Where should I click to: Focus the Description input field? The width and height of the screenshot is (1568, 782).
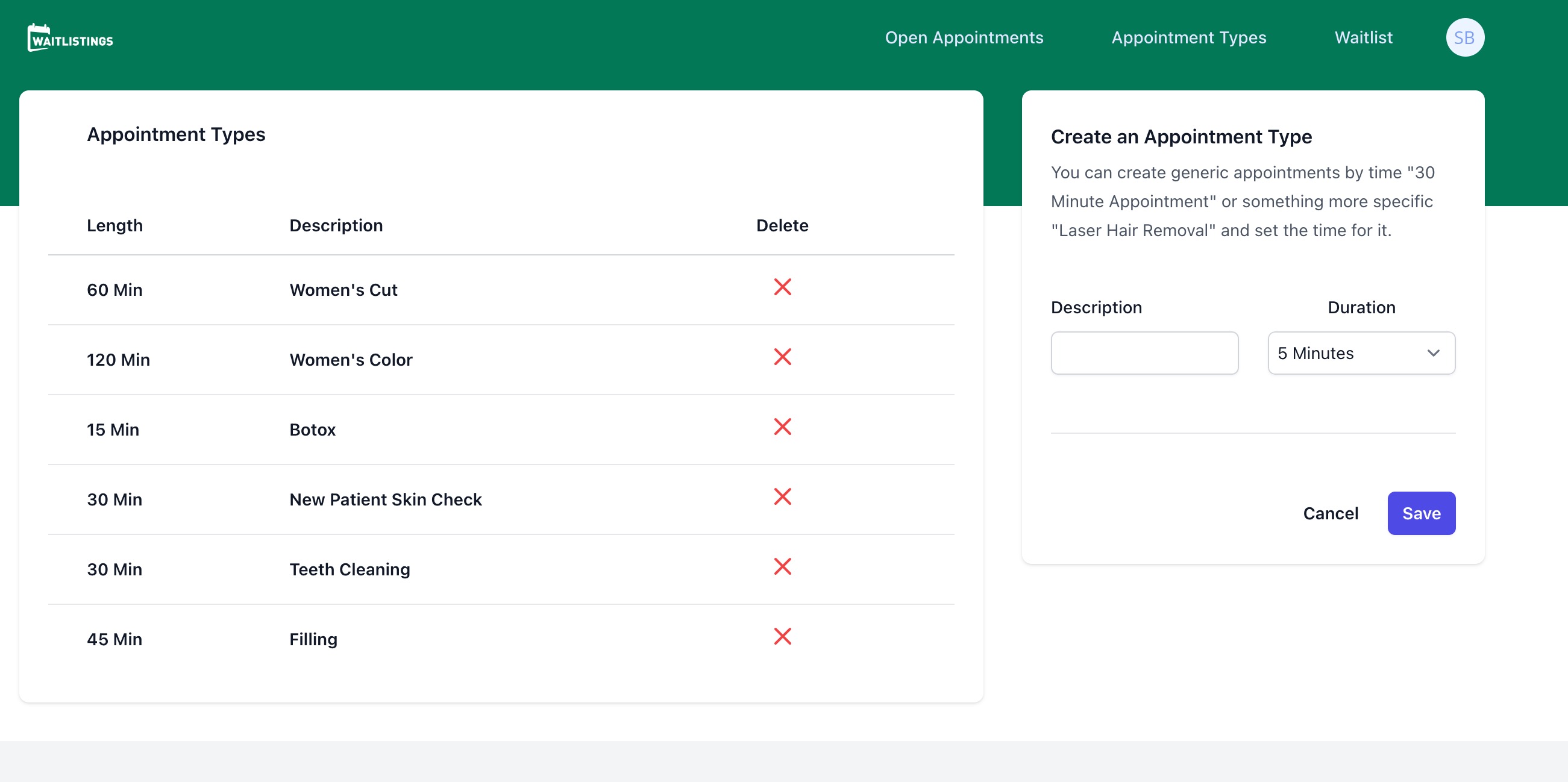click(1144, 353)
